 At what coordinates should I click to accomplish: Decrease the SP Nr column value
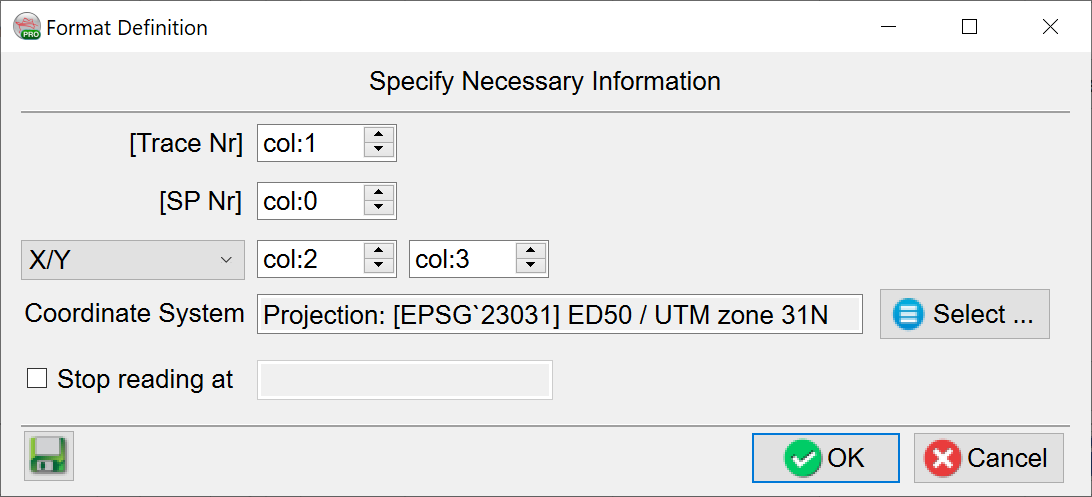click(378, 208)
